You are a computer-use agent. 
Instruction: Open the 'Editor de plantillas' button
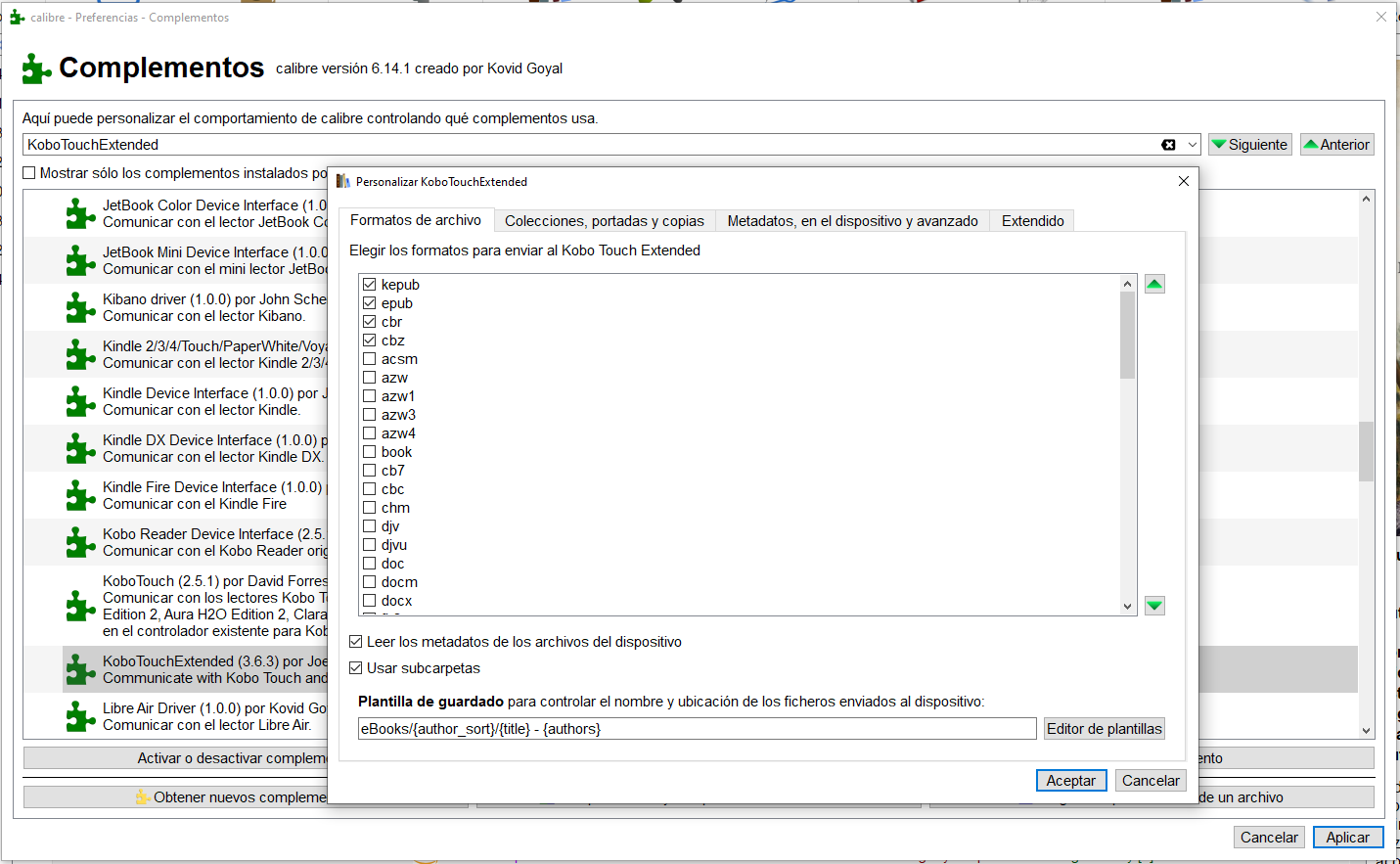pos(1105,729)
